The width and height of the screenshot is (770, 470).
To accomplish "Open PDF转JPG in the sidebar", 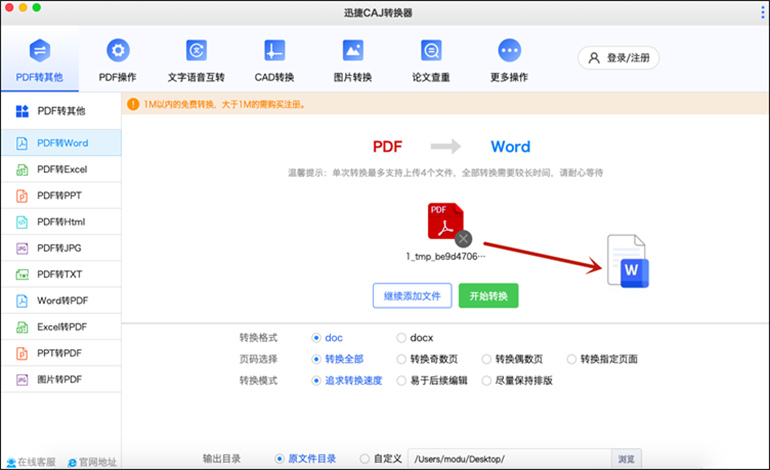I will point(61,248).
